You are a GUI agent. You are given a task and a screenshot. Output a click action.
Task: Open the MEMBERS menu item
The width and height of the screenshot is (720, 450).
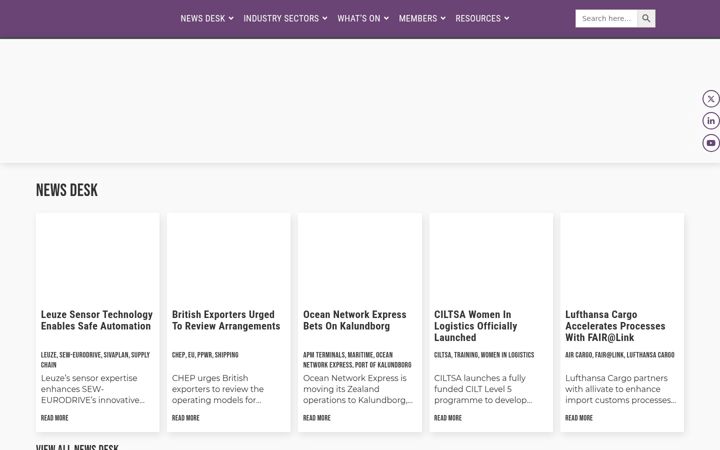tap(418, 18)
